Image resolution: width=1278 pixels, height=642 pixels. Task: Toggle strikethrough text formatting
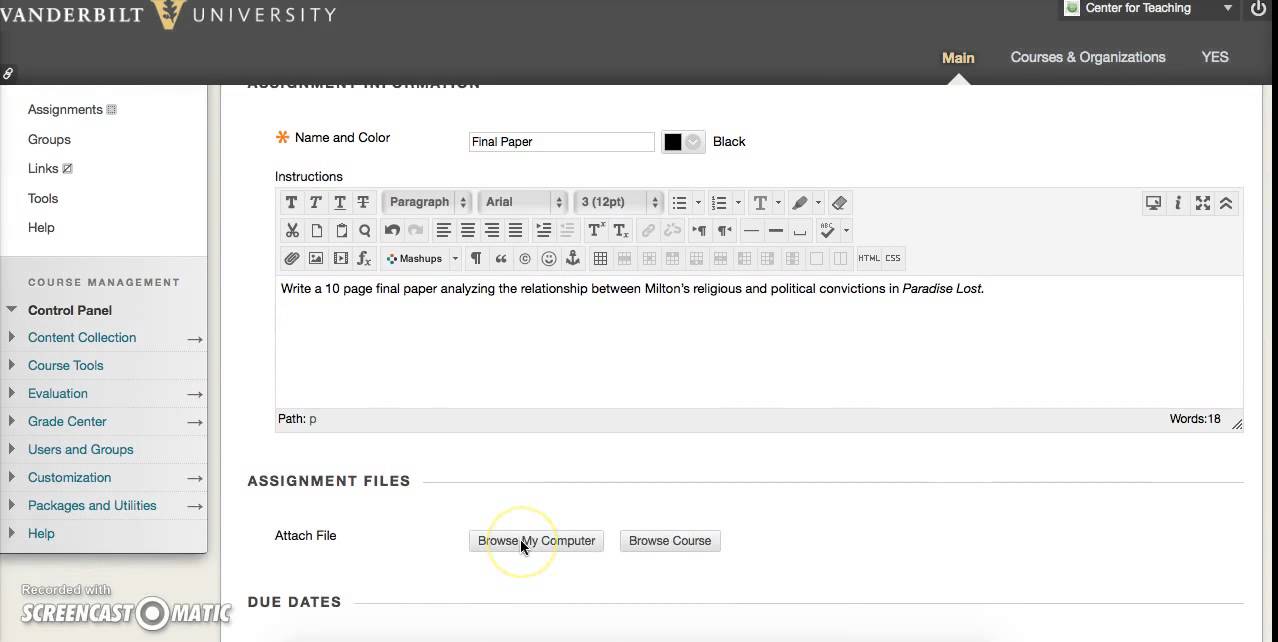point(364,202)
